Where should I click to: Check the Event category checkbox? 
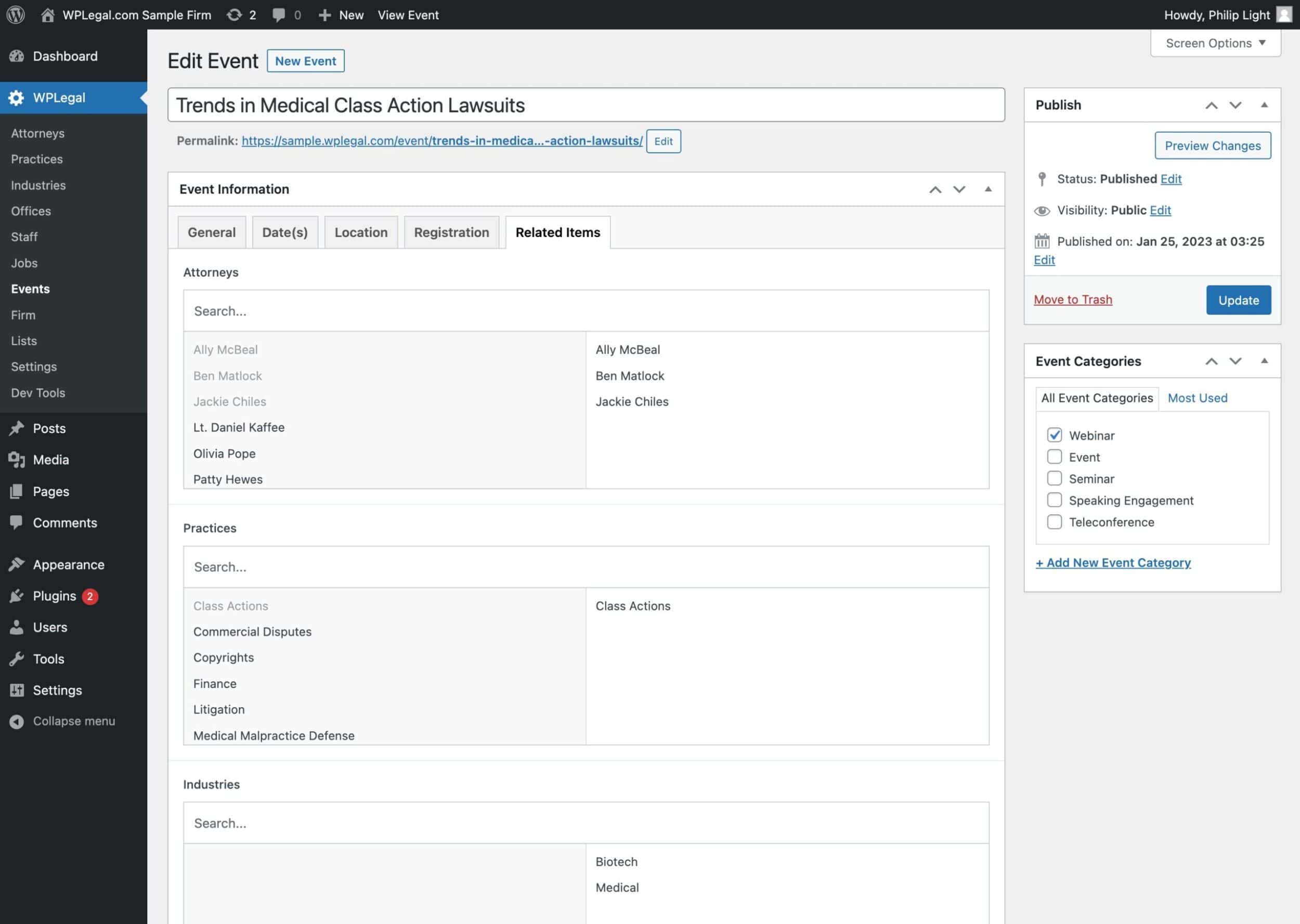tap(1054, 457)
